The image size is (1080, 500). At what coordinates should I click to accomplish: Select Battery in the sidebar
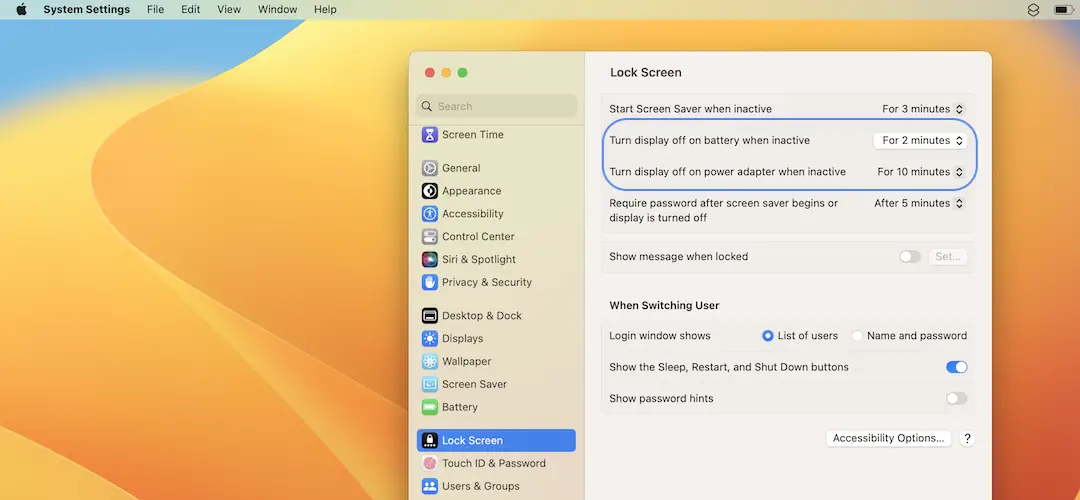coord(459,408)
